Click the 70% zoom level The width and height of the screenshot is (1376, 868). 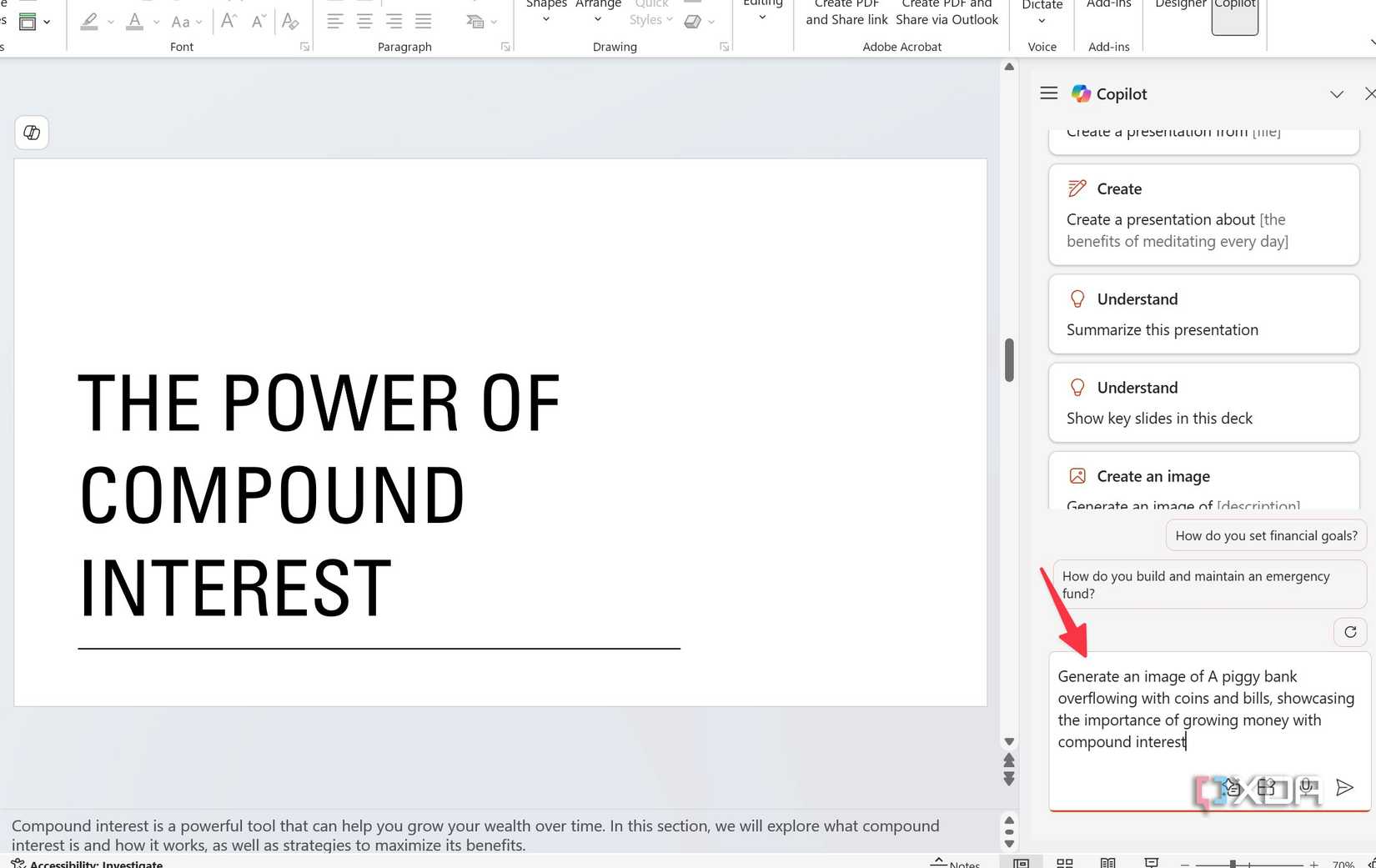click(1343, 865)
